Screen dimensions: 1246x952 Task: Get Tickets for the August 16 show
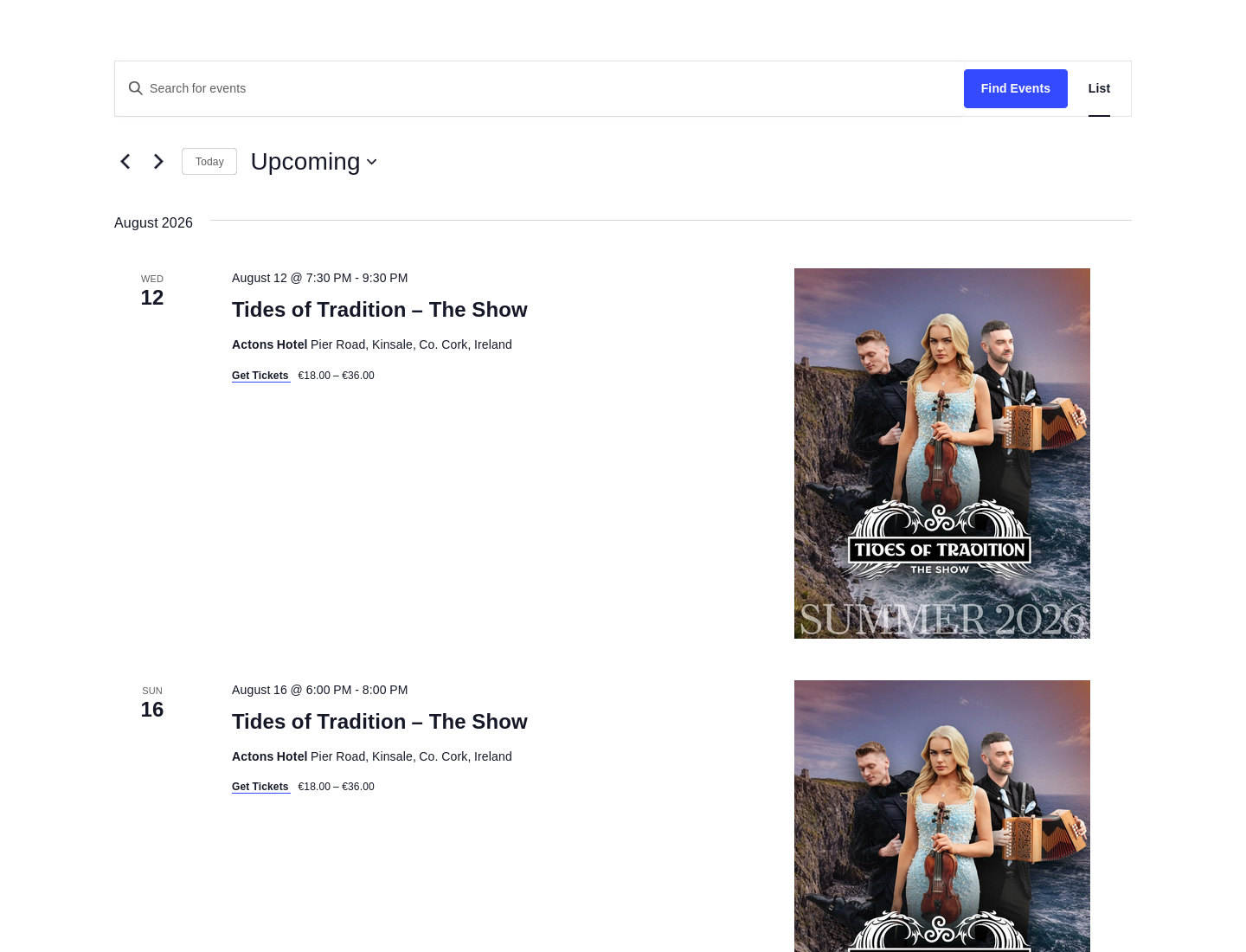pyautogui.click(x=260, y=787)
